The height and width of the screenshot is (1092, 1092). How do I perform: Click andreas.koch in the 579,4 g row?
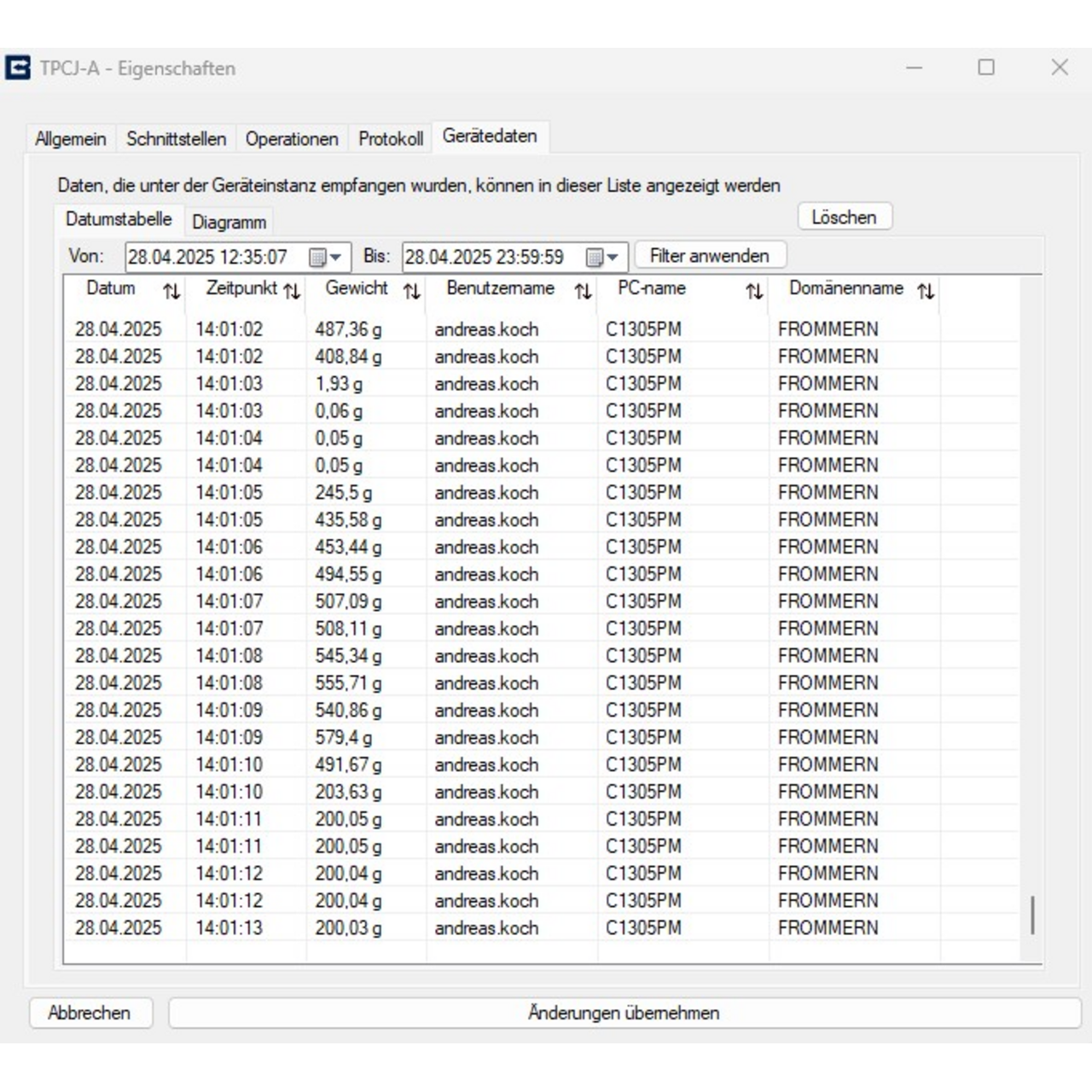tap(486, 738)
